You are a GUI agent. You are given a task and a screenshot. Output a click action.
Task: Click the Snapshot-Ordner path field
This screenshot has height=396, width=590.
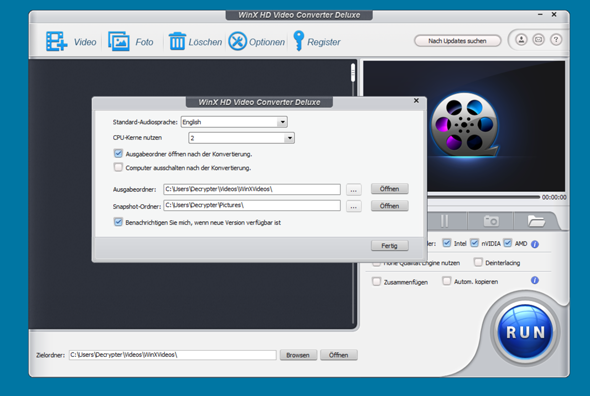click(x=252, y=205)
